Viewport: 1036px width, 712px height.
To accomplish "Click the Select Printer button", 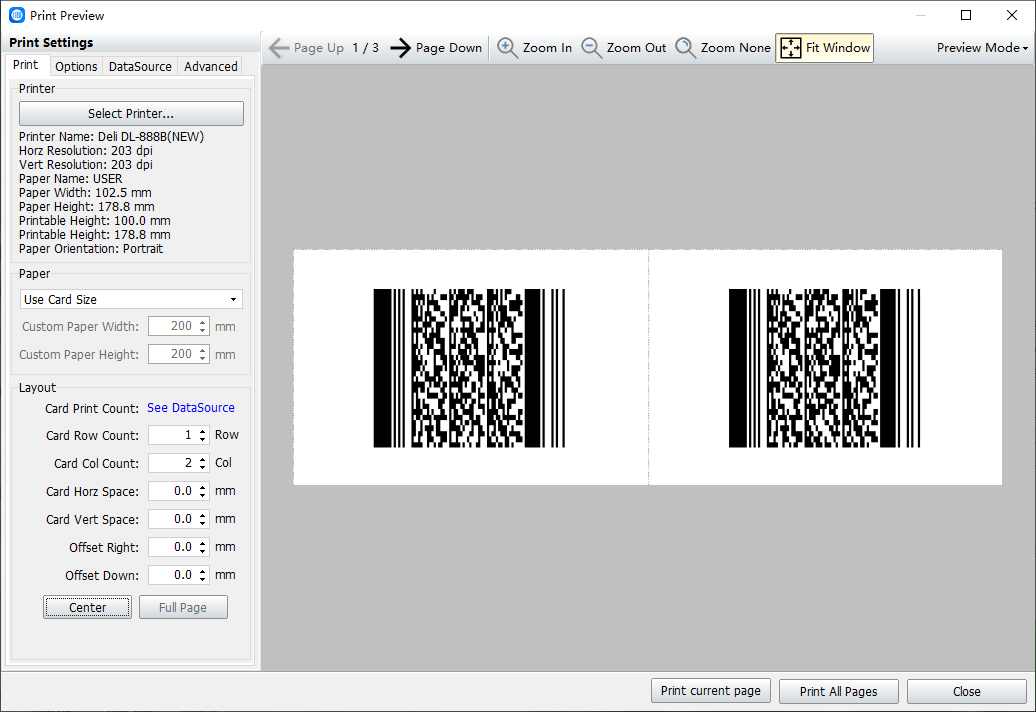I will [x=131, y=114].
